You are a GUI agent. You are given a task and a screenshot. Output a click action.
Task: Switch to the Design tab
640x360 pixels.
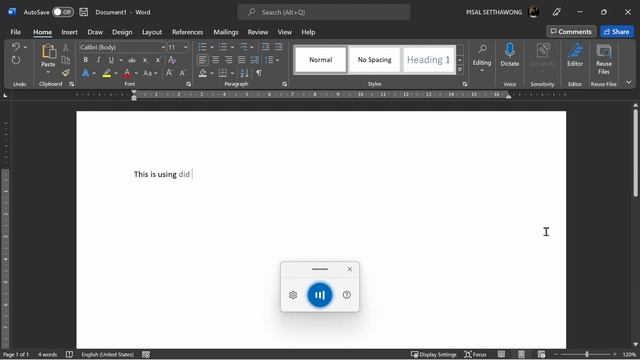pyautogui.click(x=122, y=32)
